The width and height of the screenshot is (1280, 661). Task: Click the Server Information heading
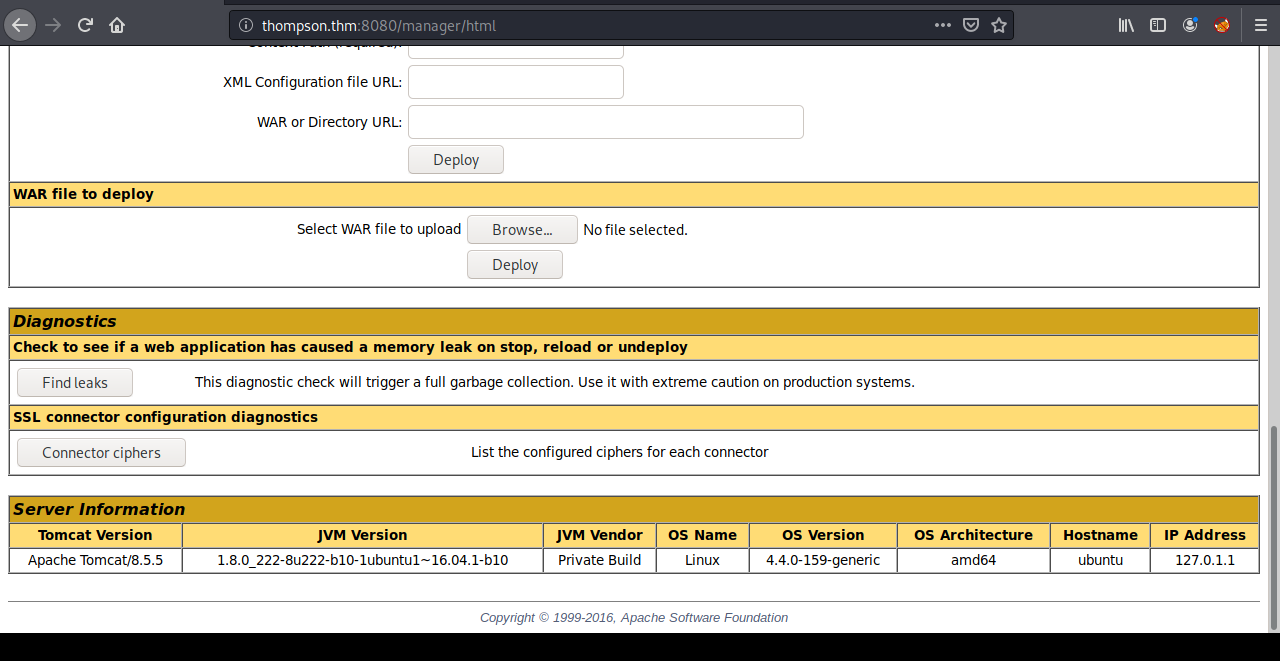(x=99, y=509)
